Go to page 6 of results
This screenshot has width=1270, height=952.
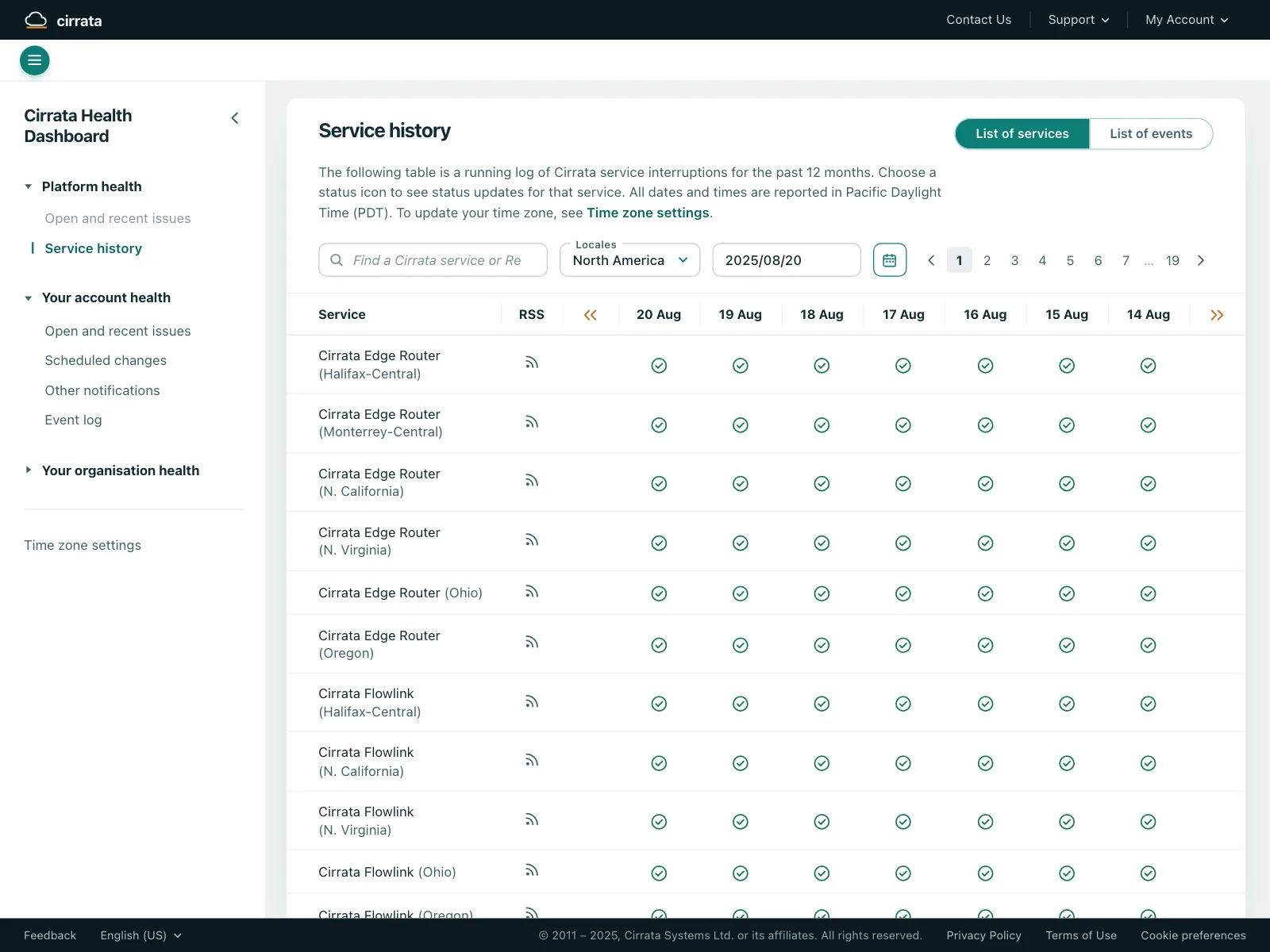1098,260
